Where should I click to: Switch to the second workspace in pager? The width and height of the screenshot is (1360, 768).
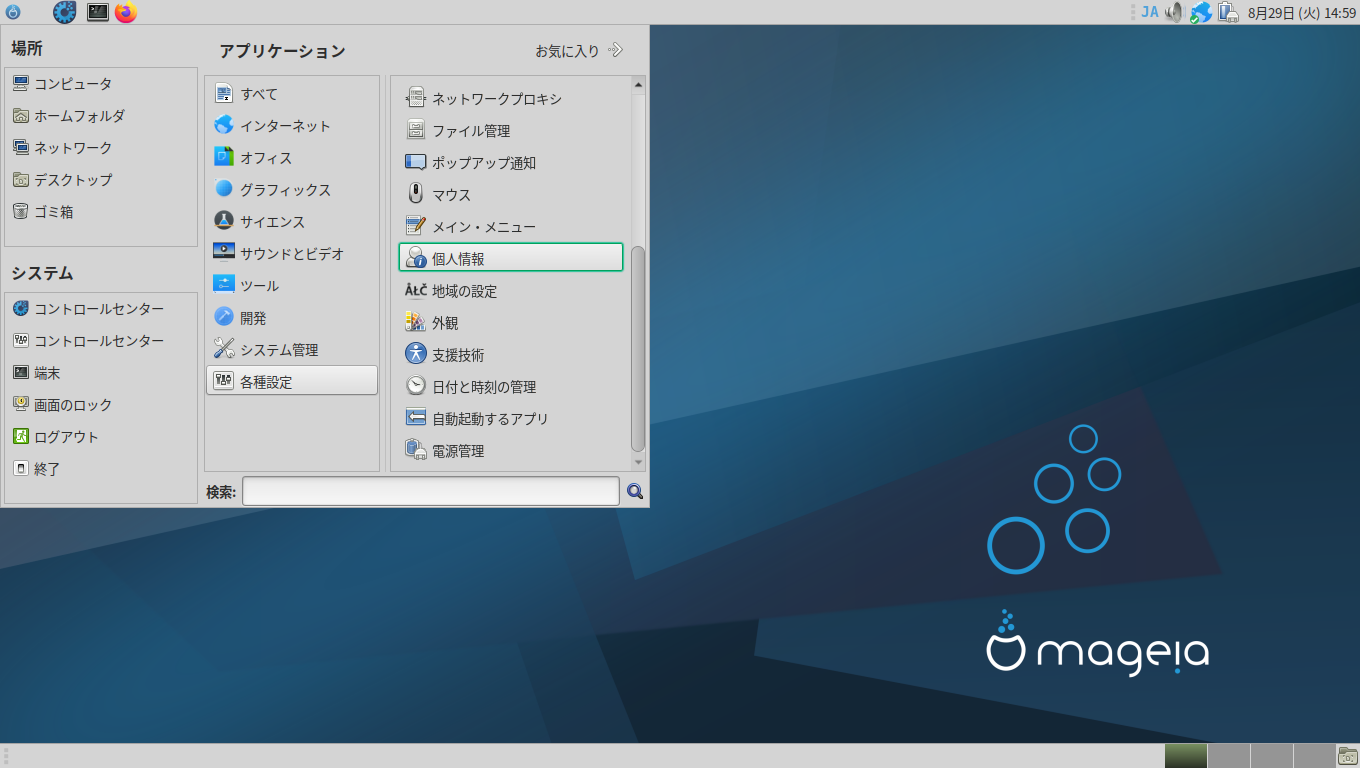click(x=1229, y=756)
